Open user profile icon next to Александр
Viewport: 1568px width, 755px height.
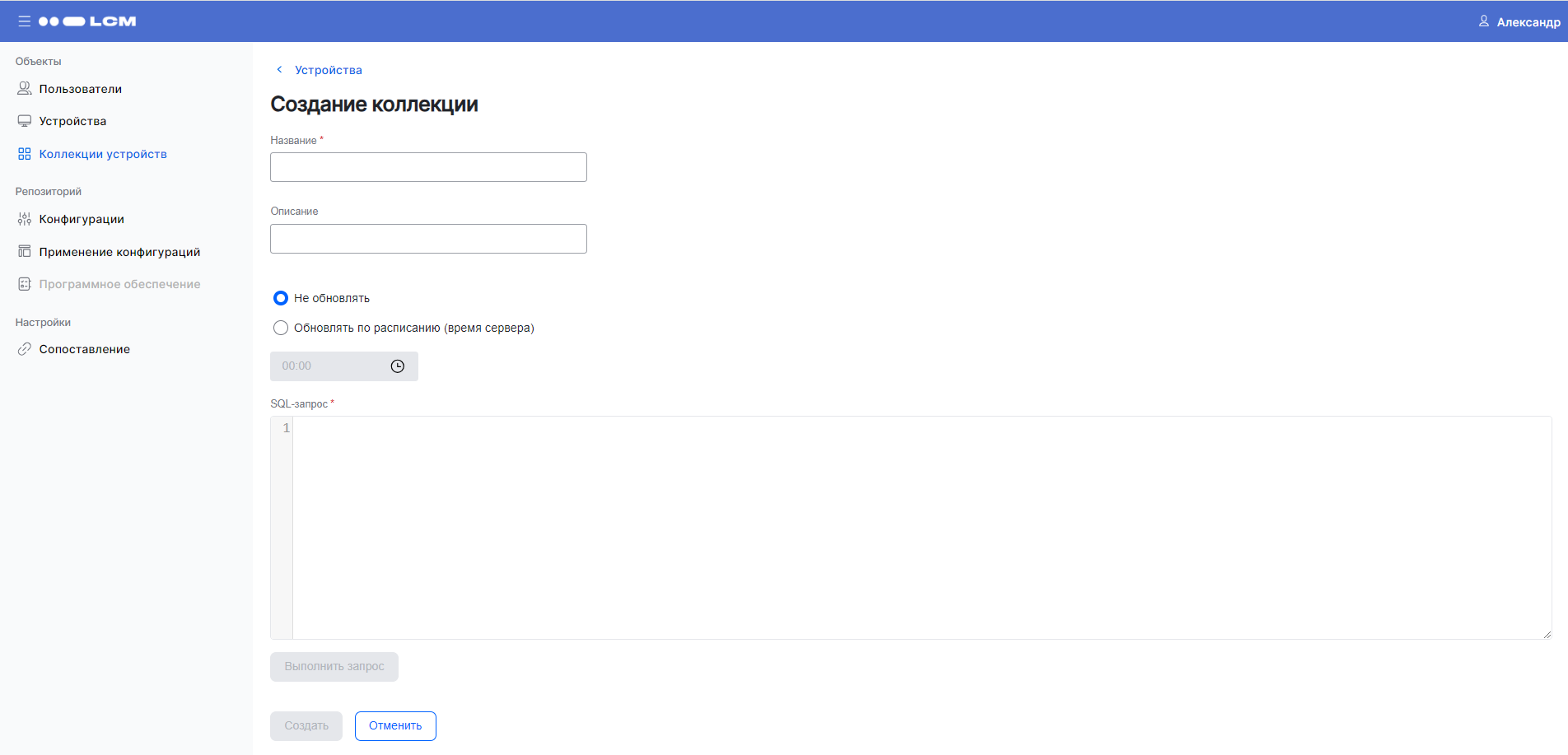[x=1483, y=21]
